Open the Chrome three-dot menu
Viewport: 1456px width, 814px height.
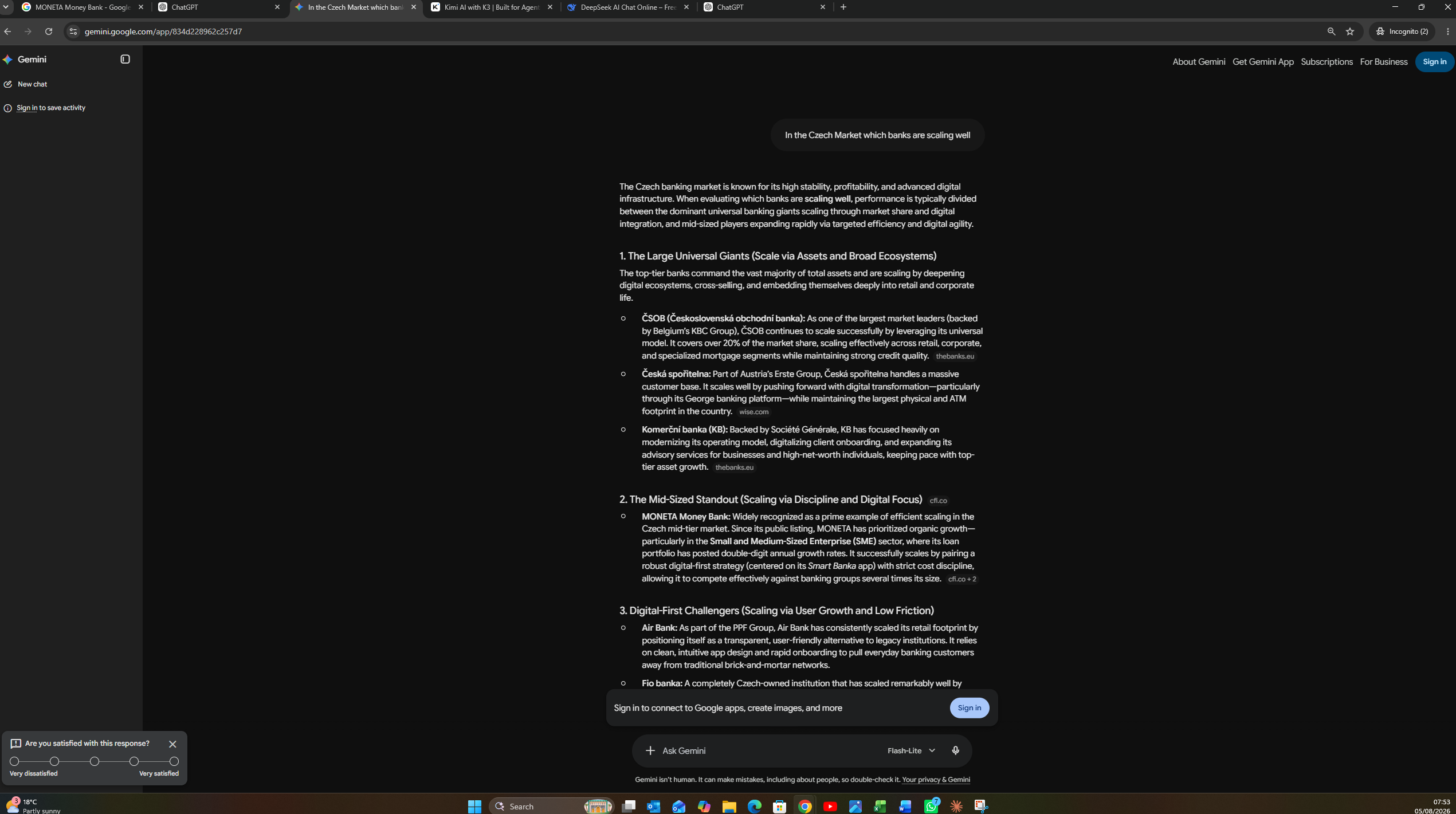[x=1448, y=32]
